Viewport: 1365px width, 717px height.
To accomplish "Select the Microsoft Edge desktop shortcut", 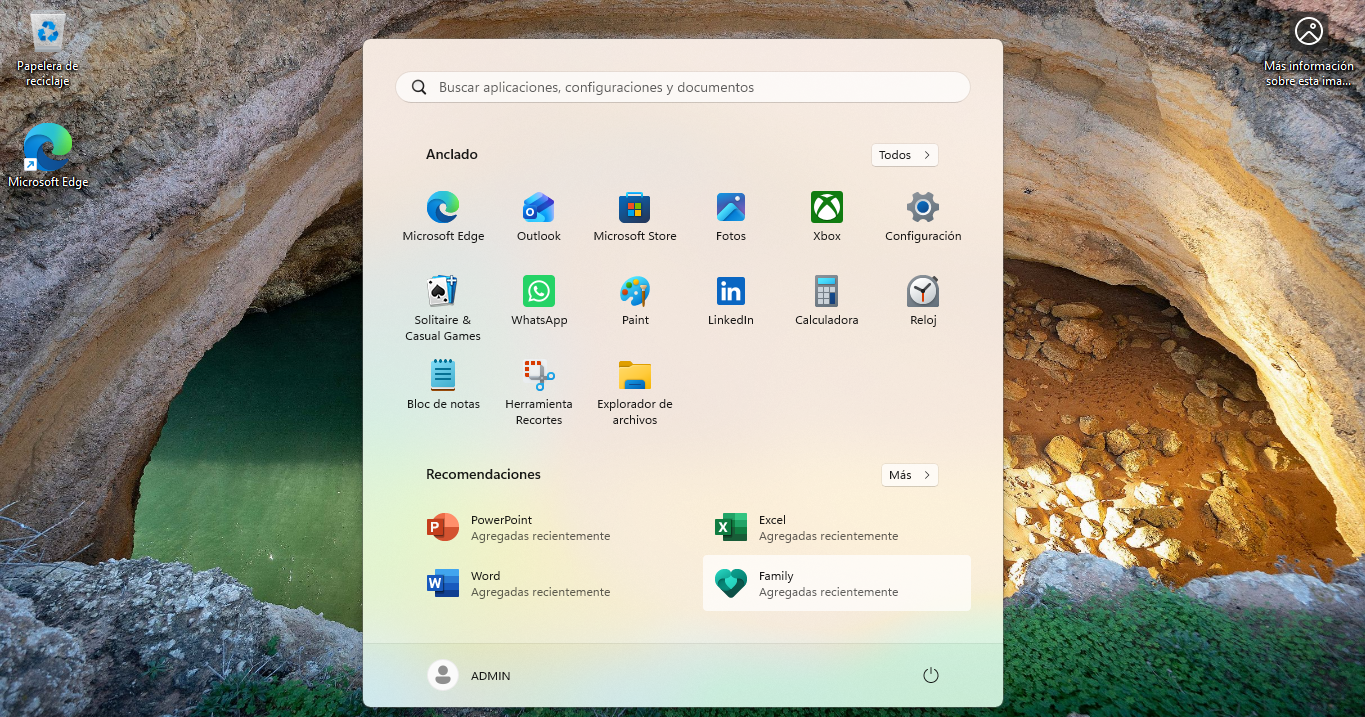I will 48,155.
